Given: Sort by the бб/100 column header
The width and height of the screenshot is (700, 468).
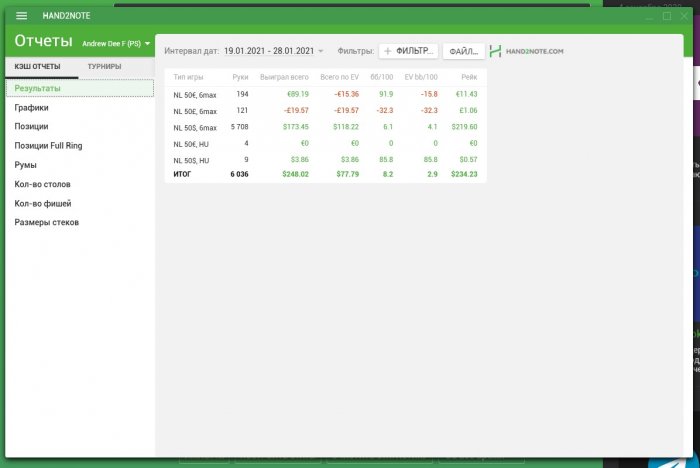Looking at the screenshot, I should (x=382, y=77).
